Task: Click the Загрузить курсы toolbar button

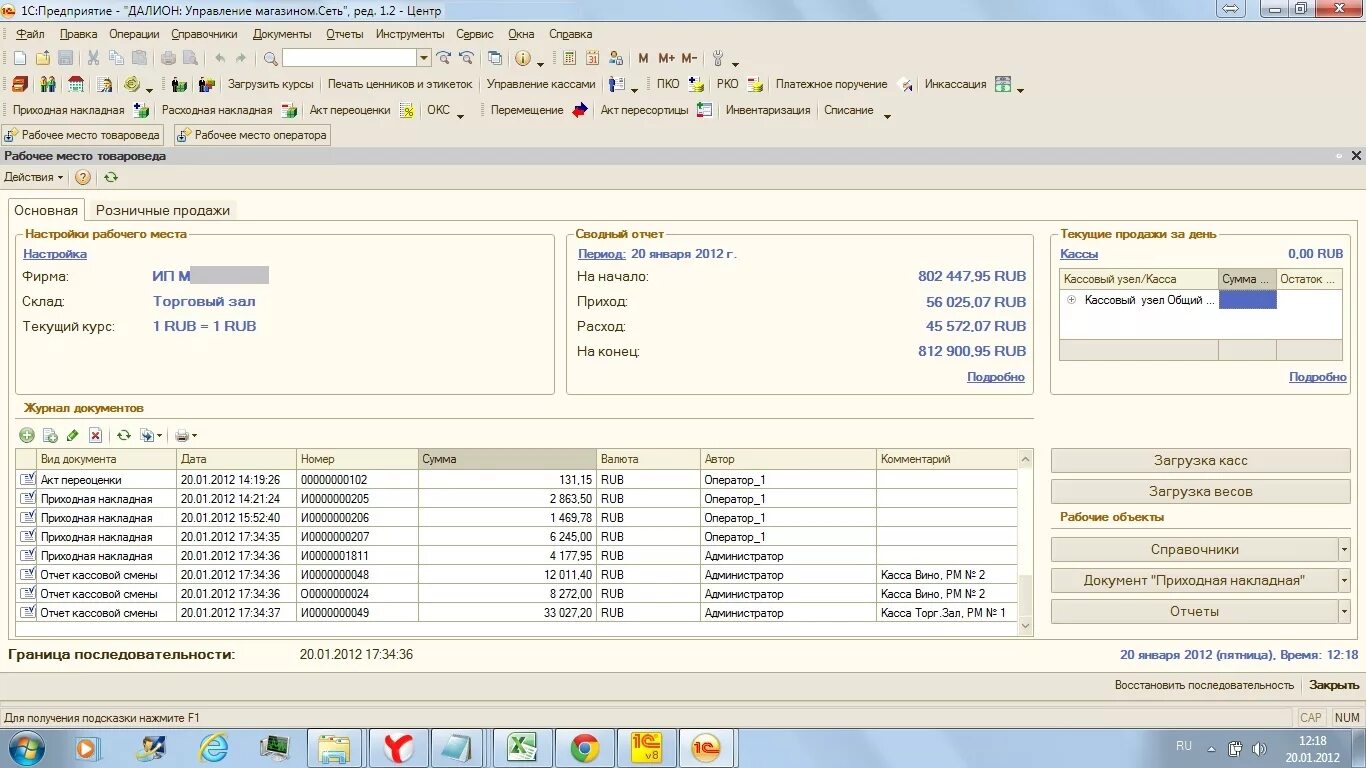Action: coord(270,84)
